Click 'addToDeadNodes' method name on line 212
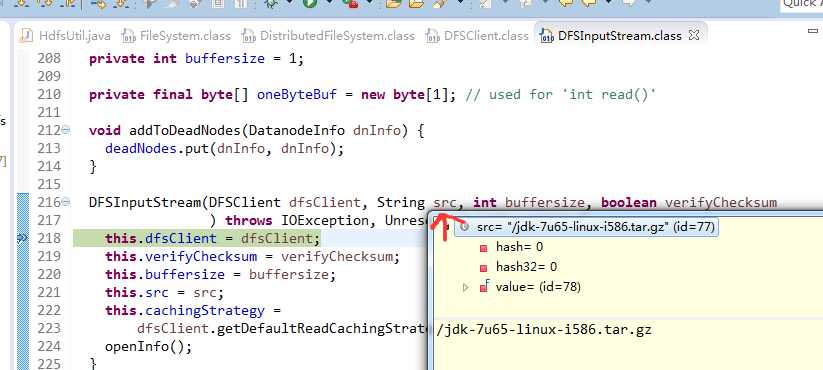 (x=184, y=131)
